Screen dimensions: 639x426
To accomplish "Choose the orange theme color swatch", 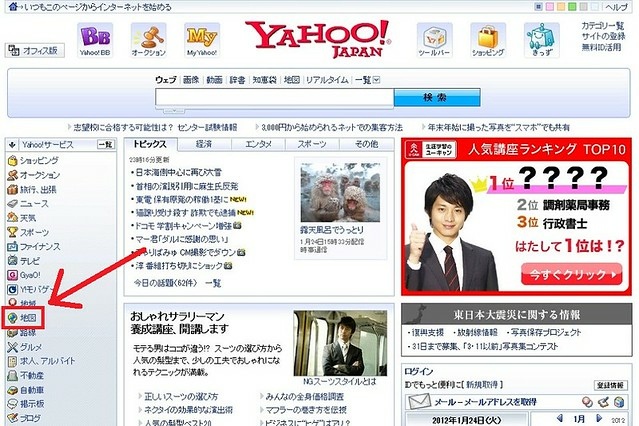I will pyautogui.click(x=561, y=7).
